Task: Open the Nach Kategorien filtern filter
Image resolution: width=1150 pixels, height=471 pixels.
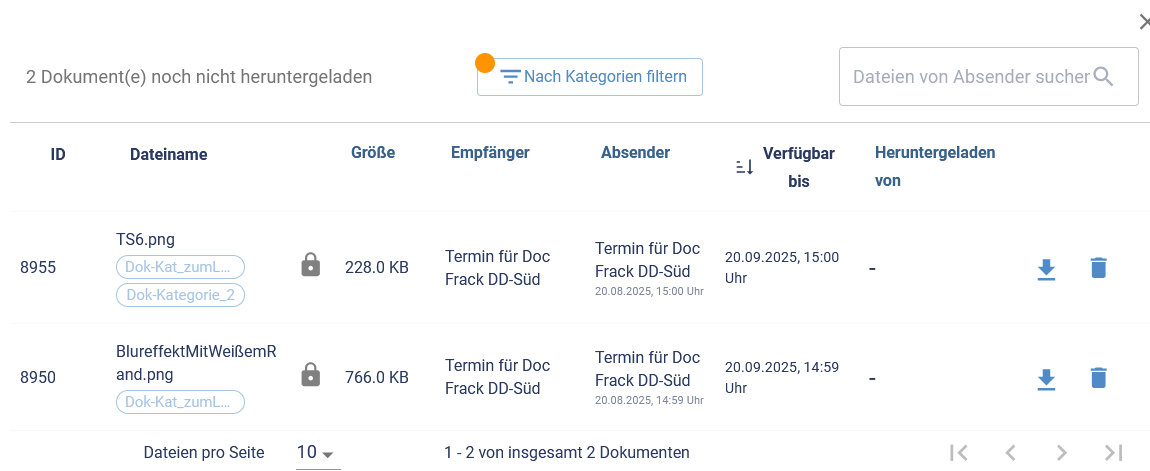Action: pos(590,77)
